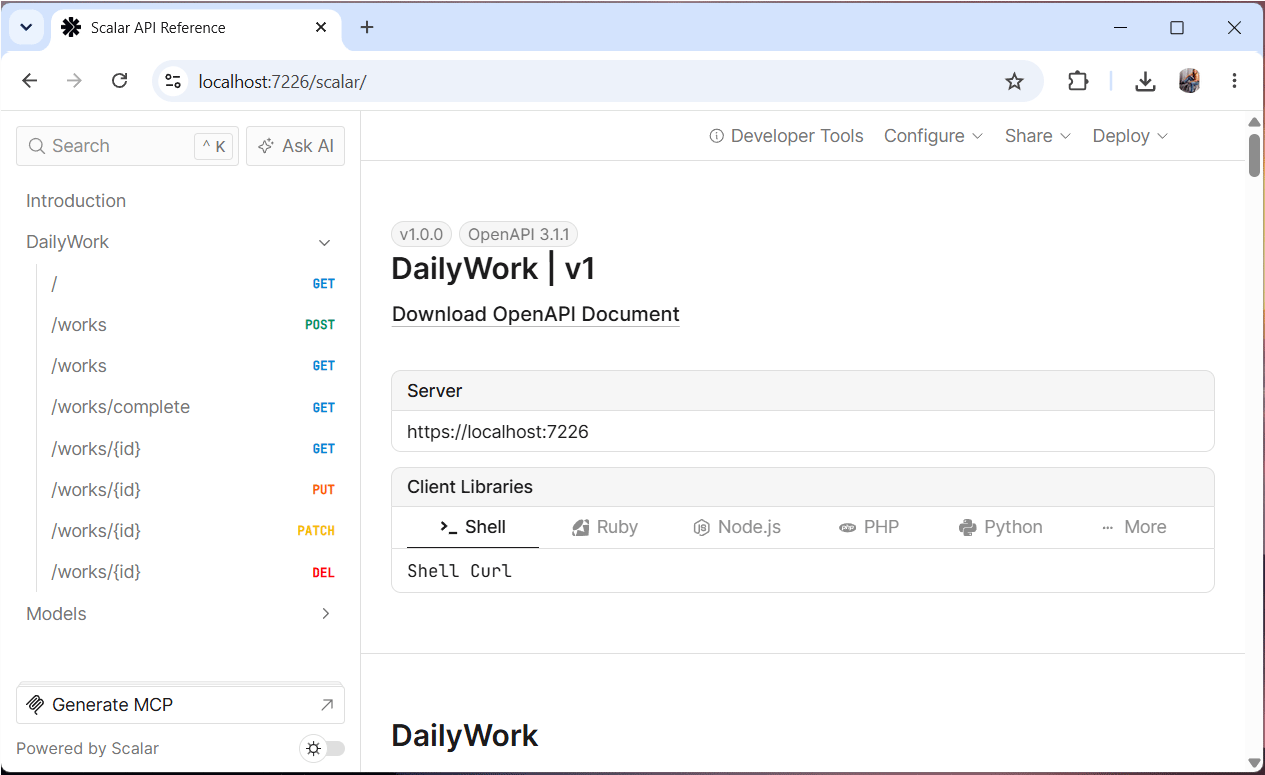Select the PATCH /works/{id} endpoint
The width and height of the screenshot is (1265, 775).
(193, 531)
